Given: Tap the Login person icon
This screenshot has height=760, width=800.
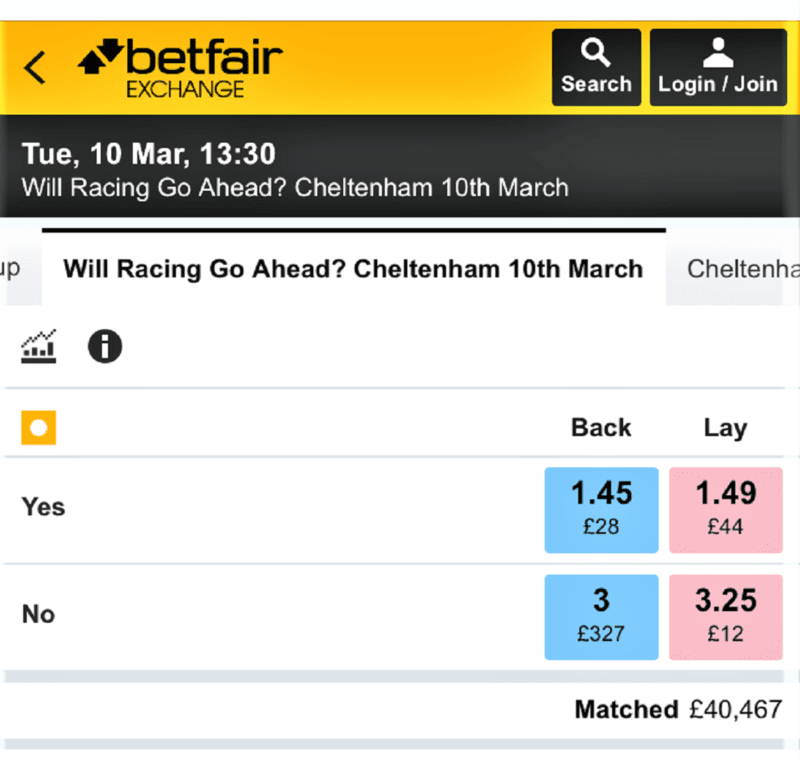Looking at the screenshot, I should (718, 52).
